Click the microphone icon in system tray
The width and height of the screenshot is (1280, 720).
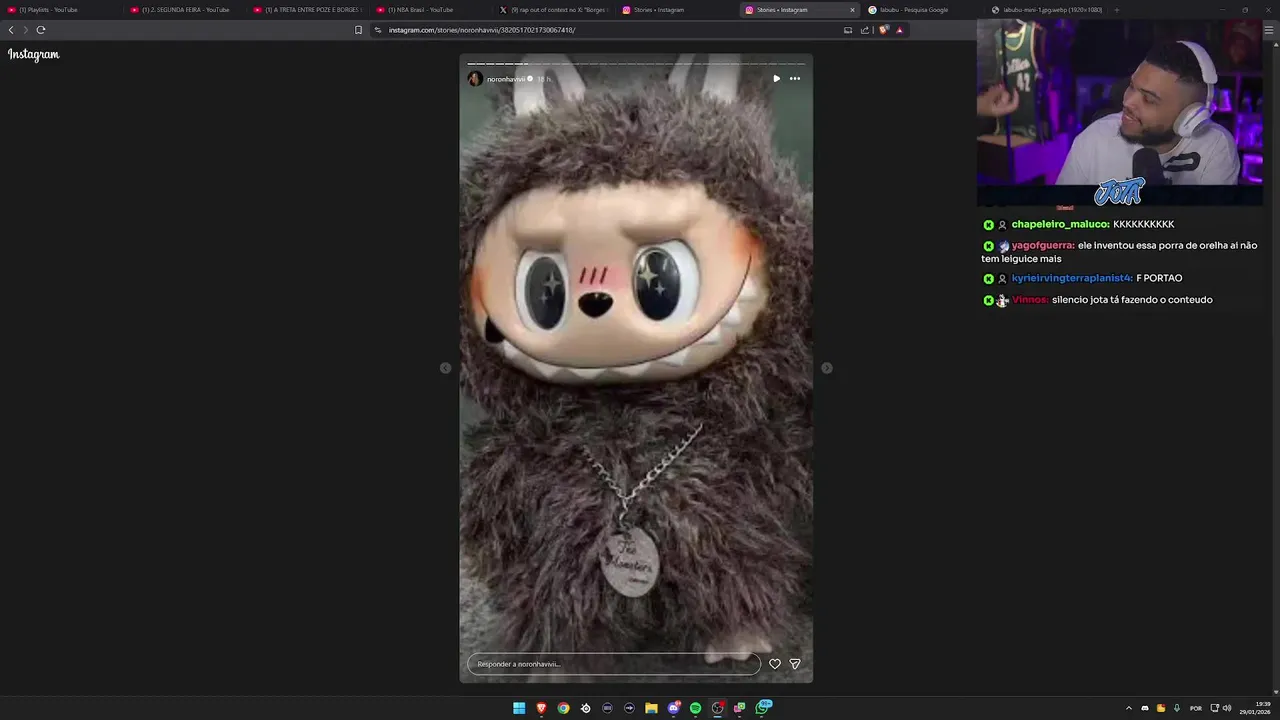1177,708
